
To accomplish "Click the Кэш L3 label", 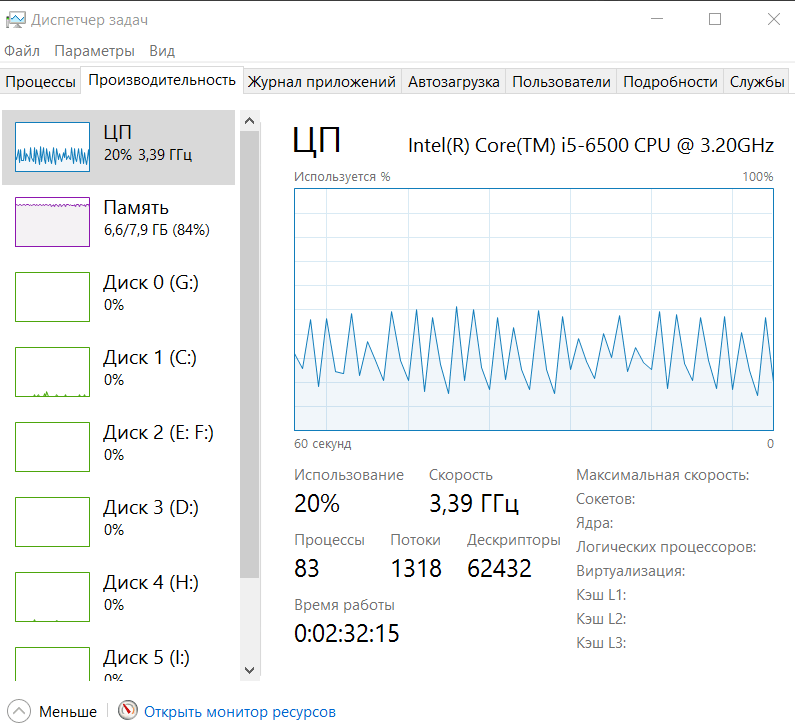I will (601, 643).
